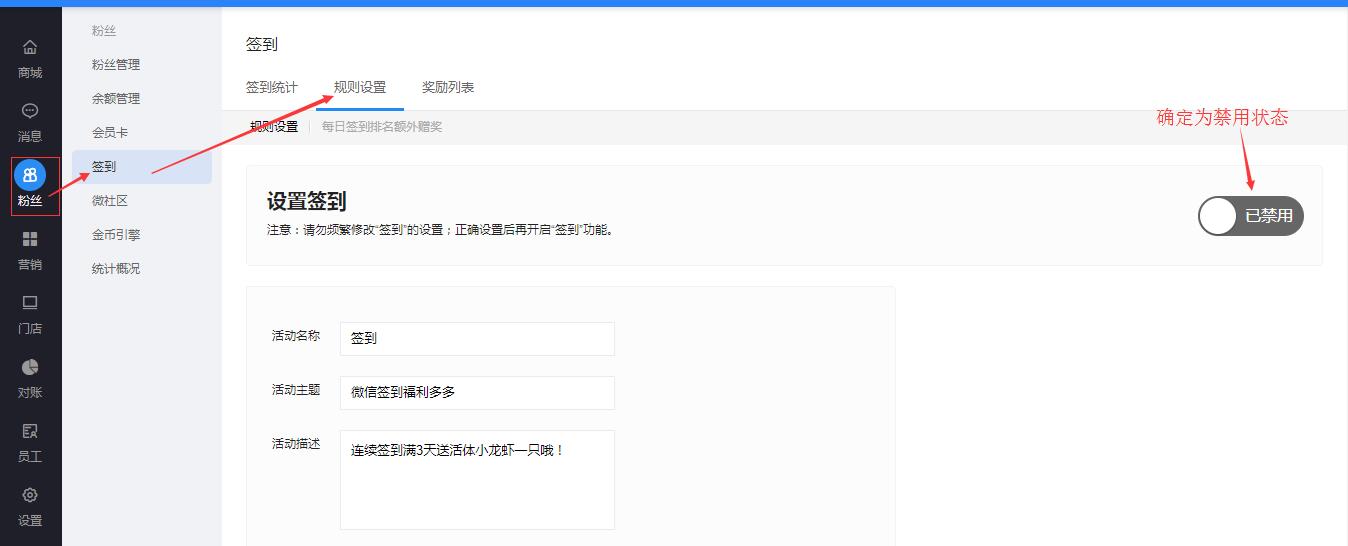Open the 设置 gear icon
This screenshot has height=546, width=1348.
tap(30, 495)
